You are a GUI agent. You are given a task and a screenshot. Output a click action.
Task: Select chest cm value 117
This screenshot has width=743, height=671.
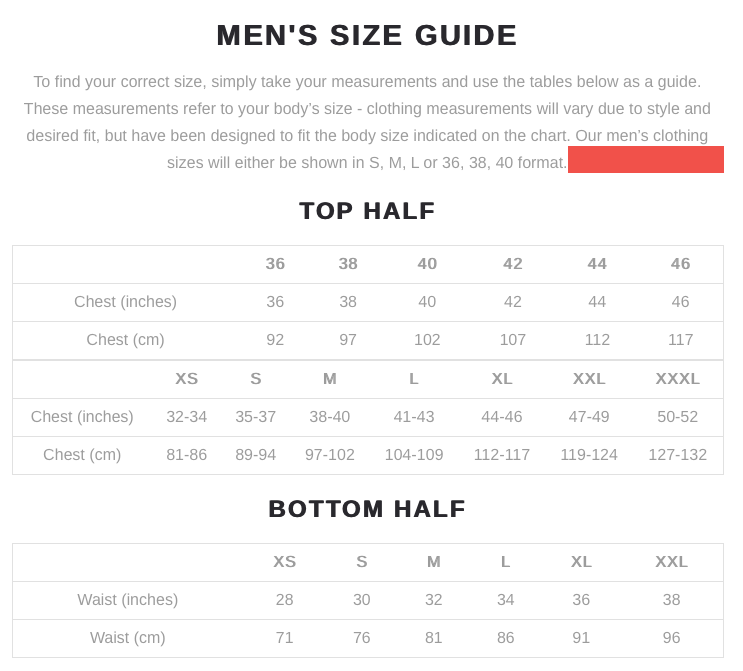click(x=680, y=340)
